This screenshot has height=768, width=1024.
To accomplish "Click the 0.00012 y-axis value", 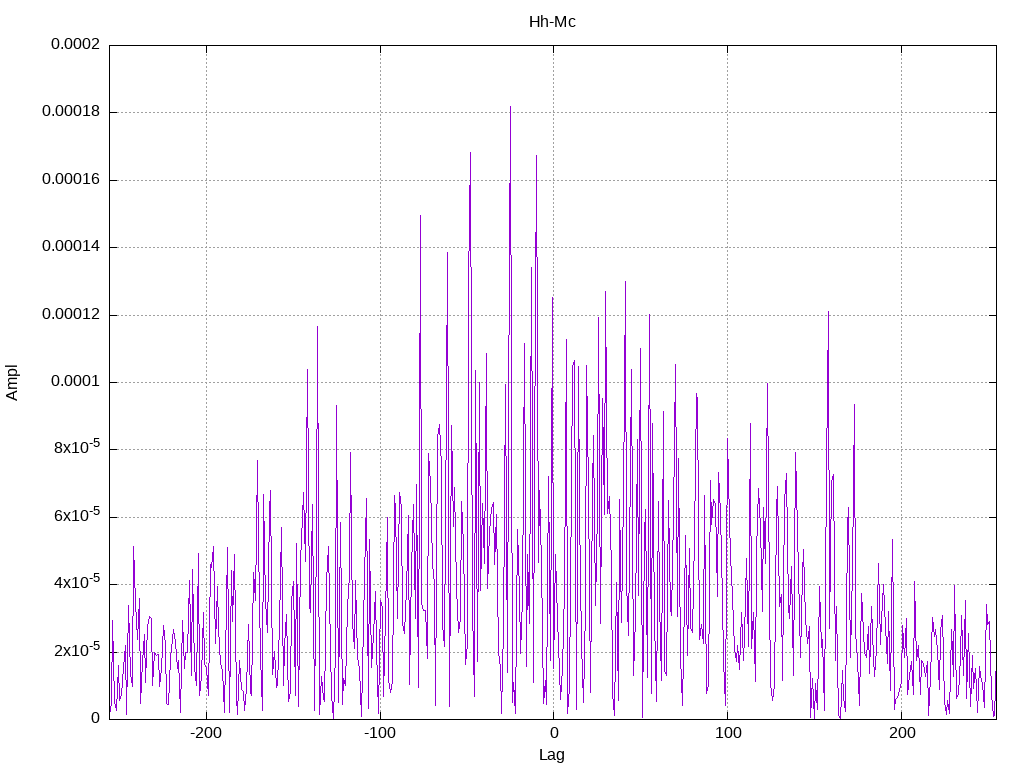I will coord(71,315).
